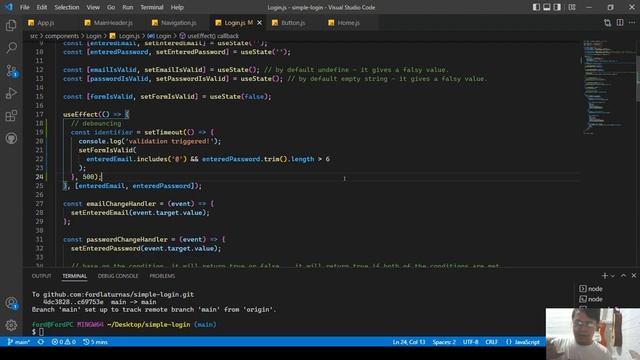Screen dimensions: 640x360
Task: Click the 'validation triggered!' string
Action: coord(171,141)
